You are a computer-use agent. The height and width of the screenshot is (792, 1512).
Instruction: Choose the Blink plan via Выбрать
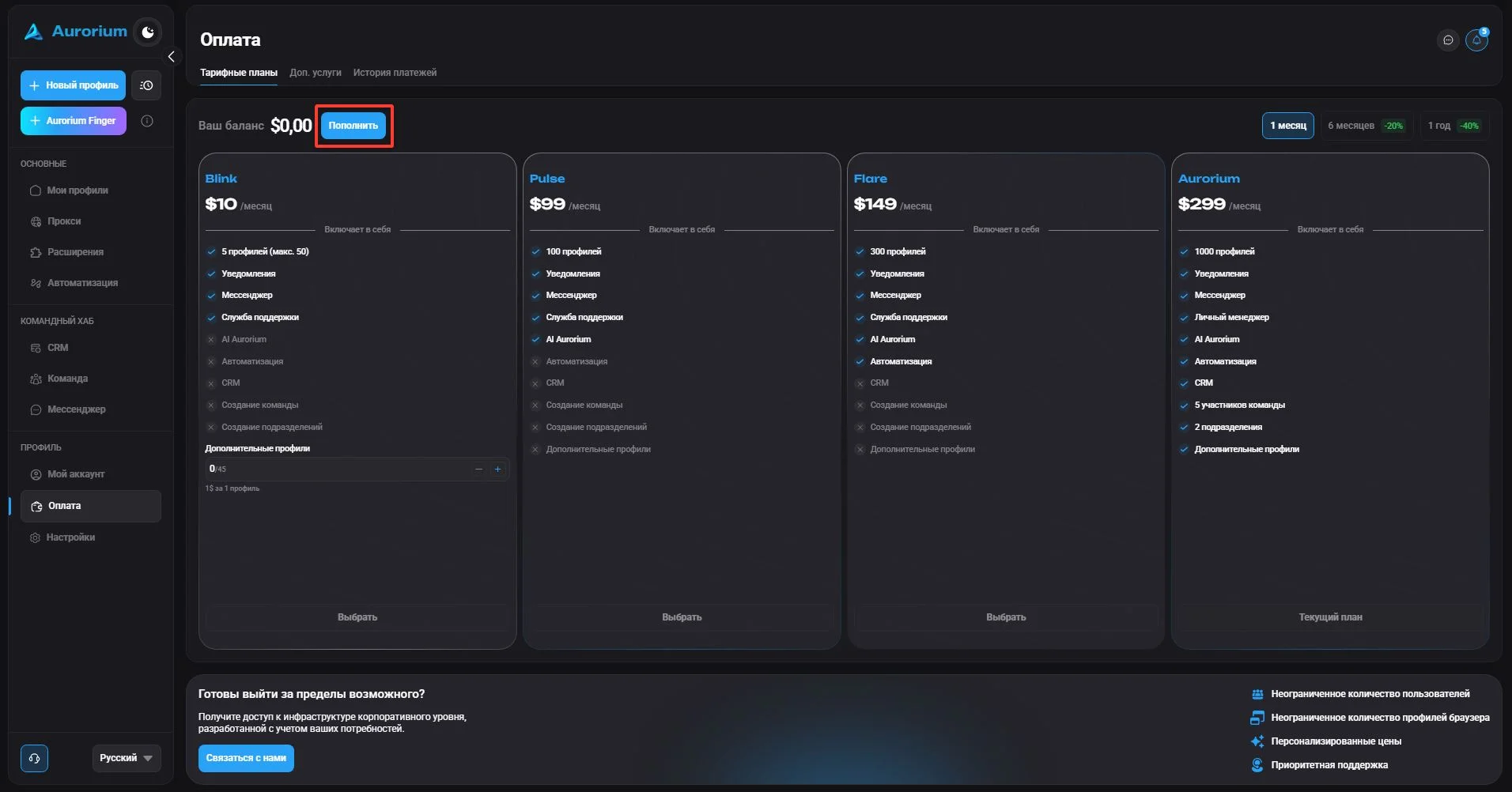coord(357,617)
